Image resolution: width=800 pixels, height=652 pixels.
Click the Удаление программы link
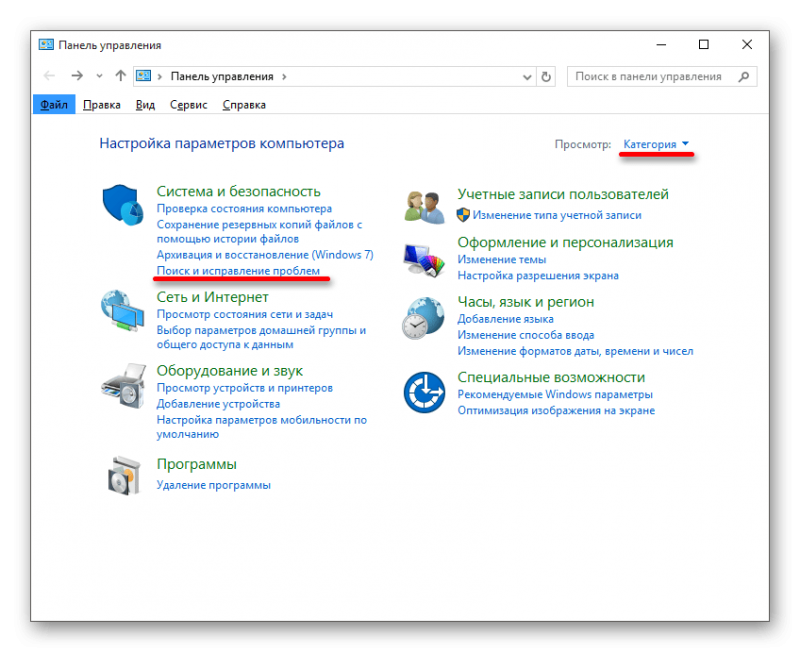(x=213, y=485)
